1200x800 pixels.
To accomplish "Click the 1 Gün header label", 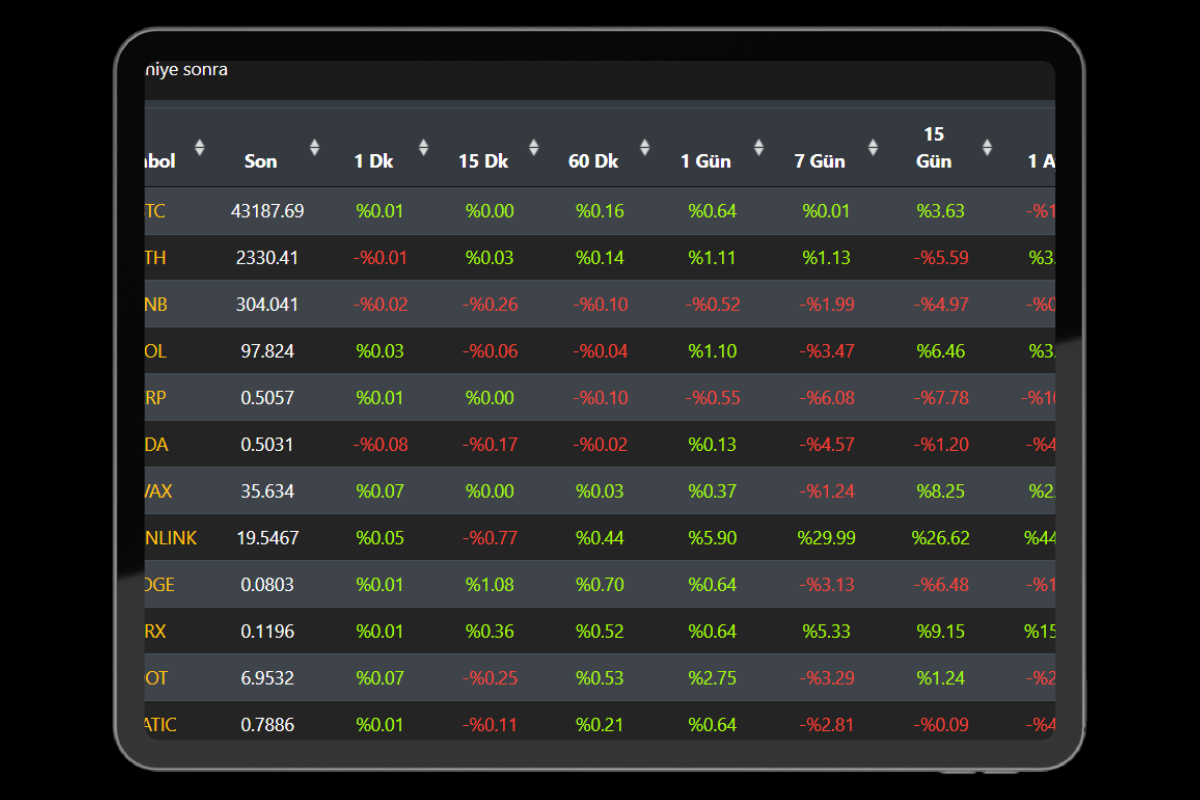I will tap(706, 161).
